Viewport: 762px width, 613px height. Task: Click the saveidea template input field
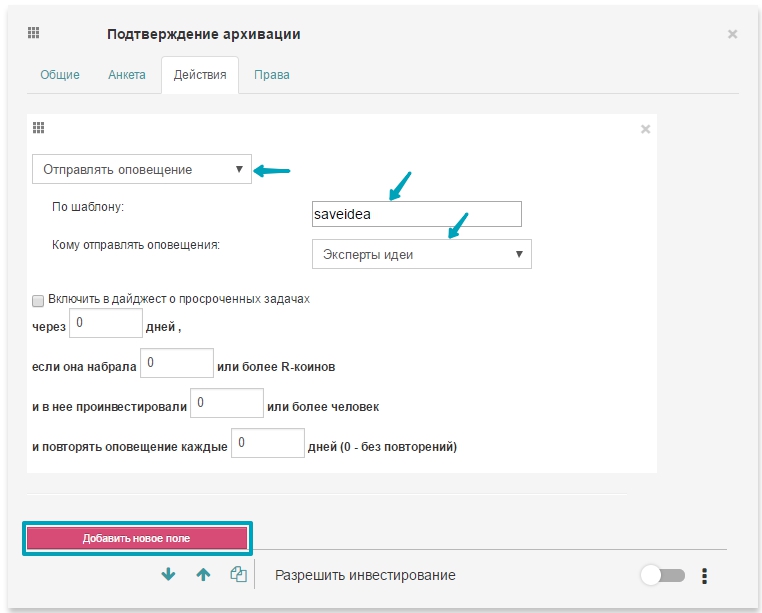pyautogui.click(x=416, y=214)
